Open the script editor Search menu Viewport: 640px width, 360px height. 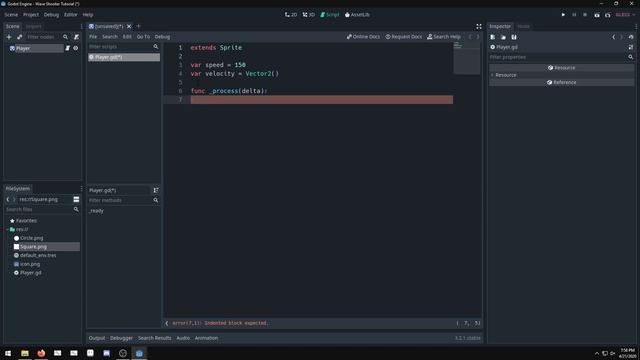110,37
